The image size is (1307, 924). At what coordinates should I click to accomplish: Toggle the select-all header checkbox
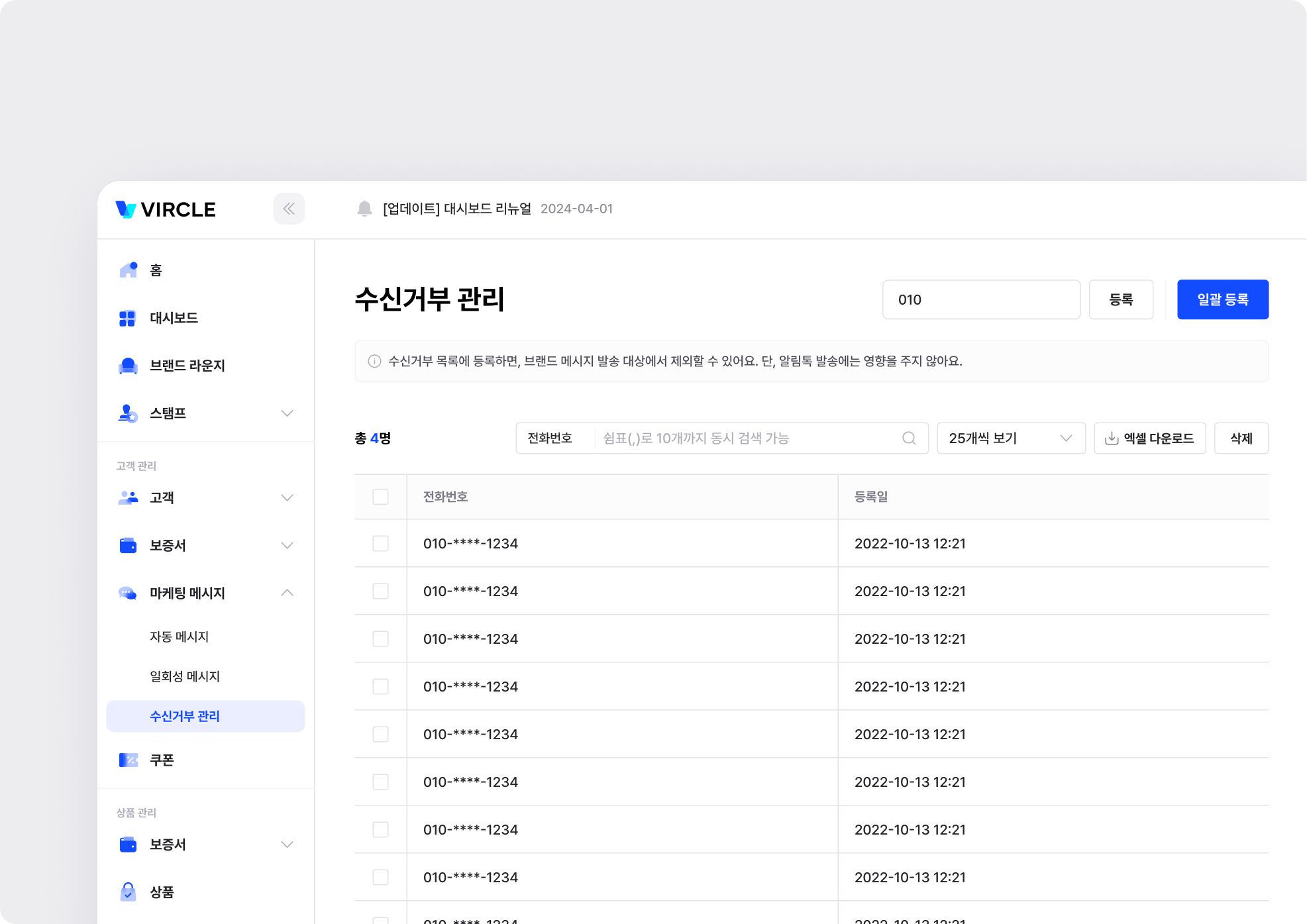380,497
